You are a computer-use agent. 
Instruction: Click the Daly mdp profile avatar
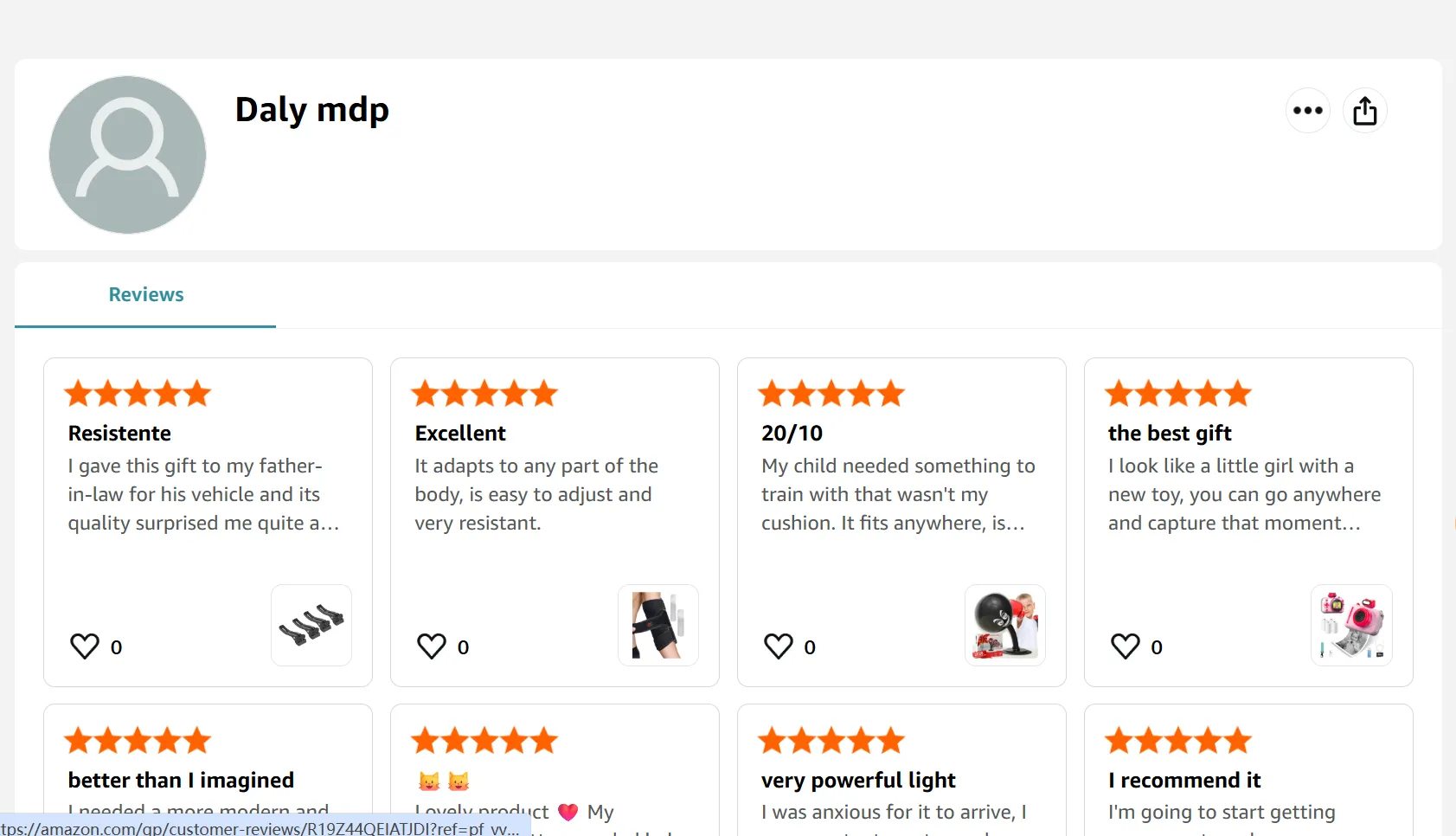tap(127, 154)
